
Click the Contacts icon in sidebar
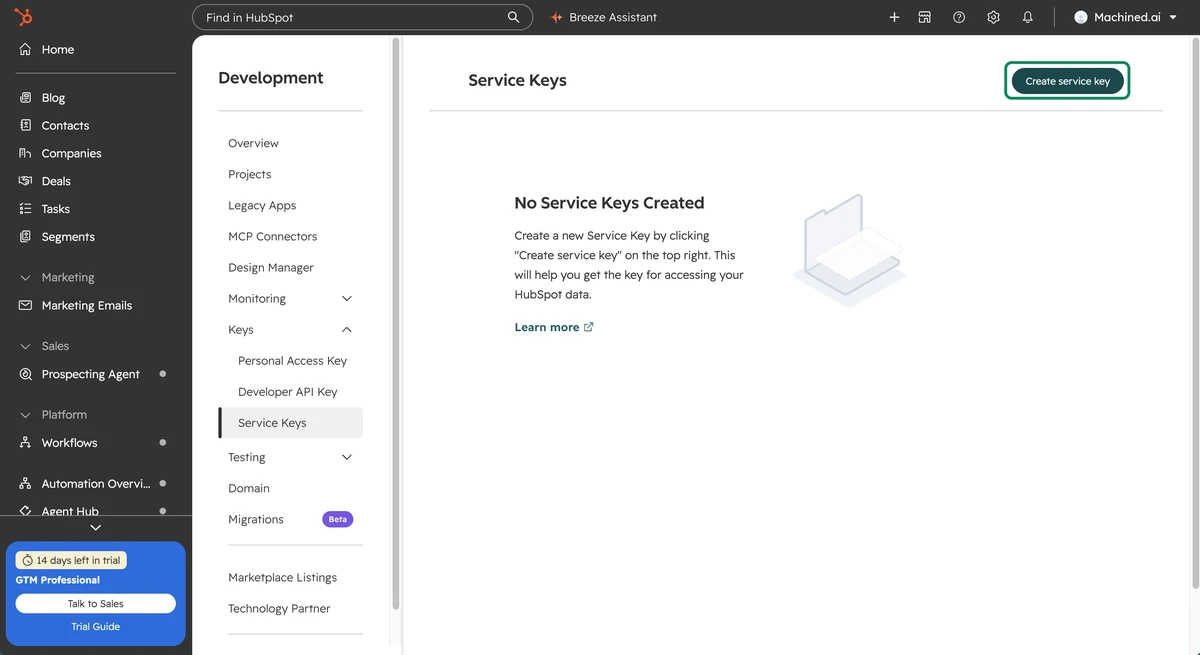pos(26,125)
